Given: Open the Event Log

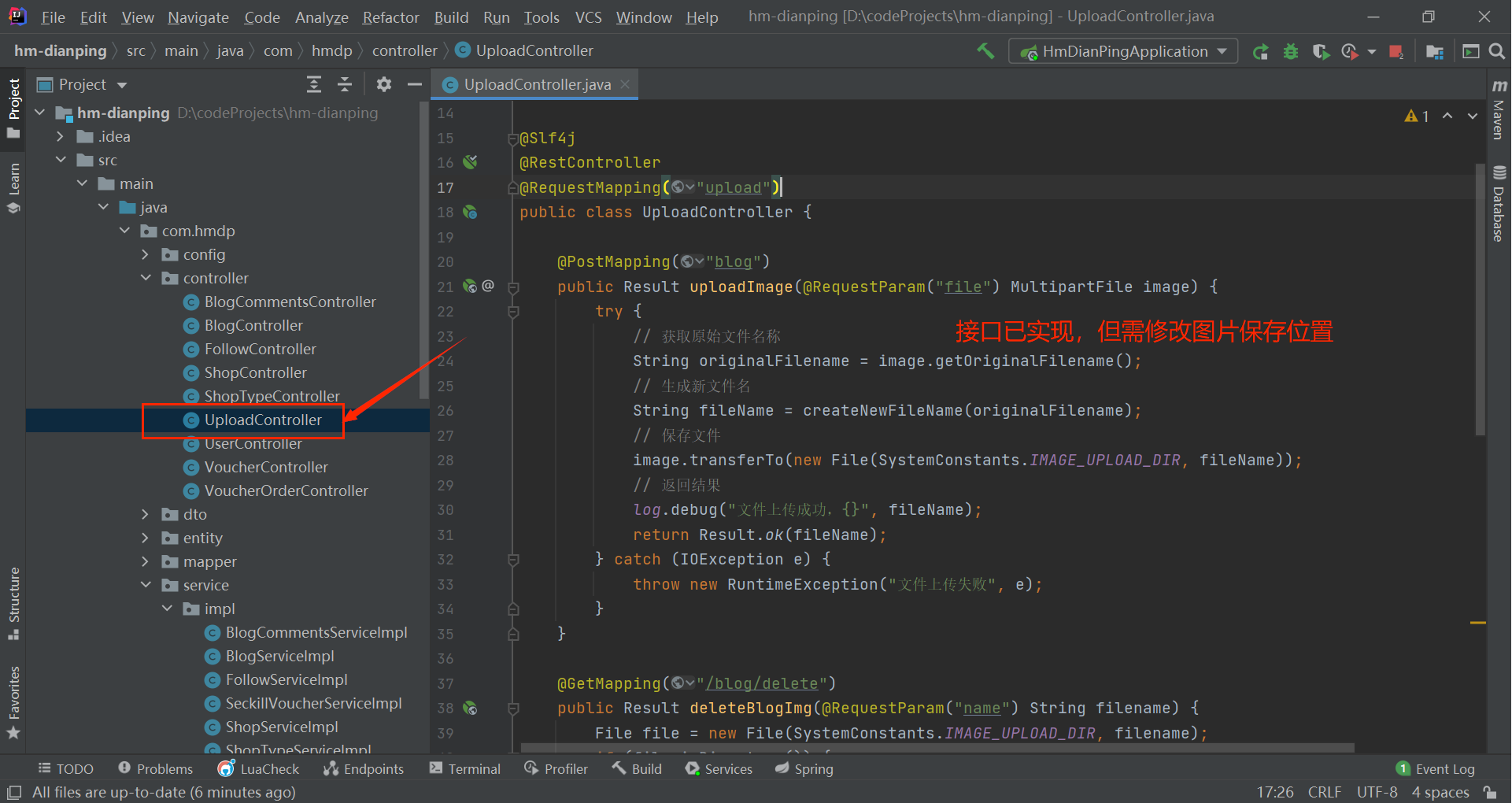Looking at the screenshot, I should 1435,768.
